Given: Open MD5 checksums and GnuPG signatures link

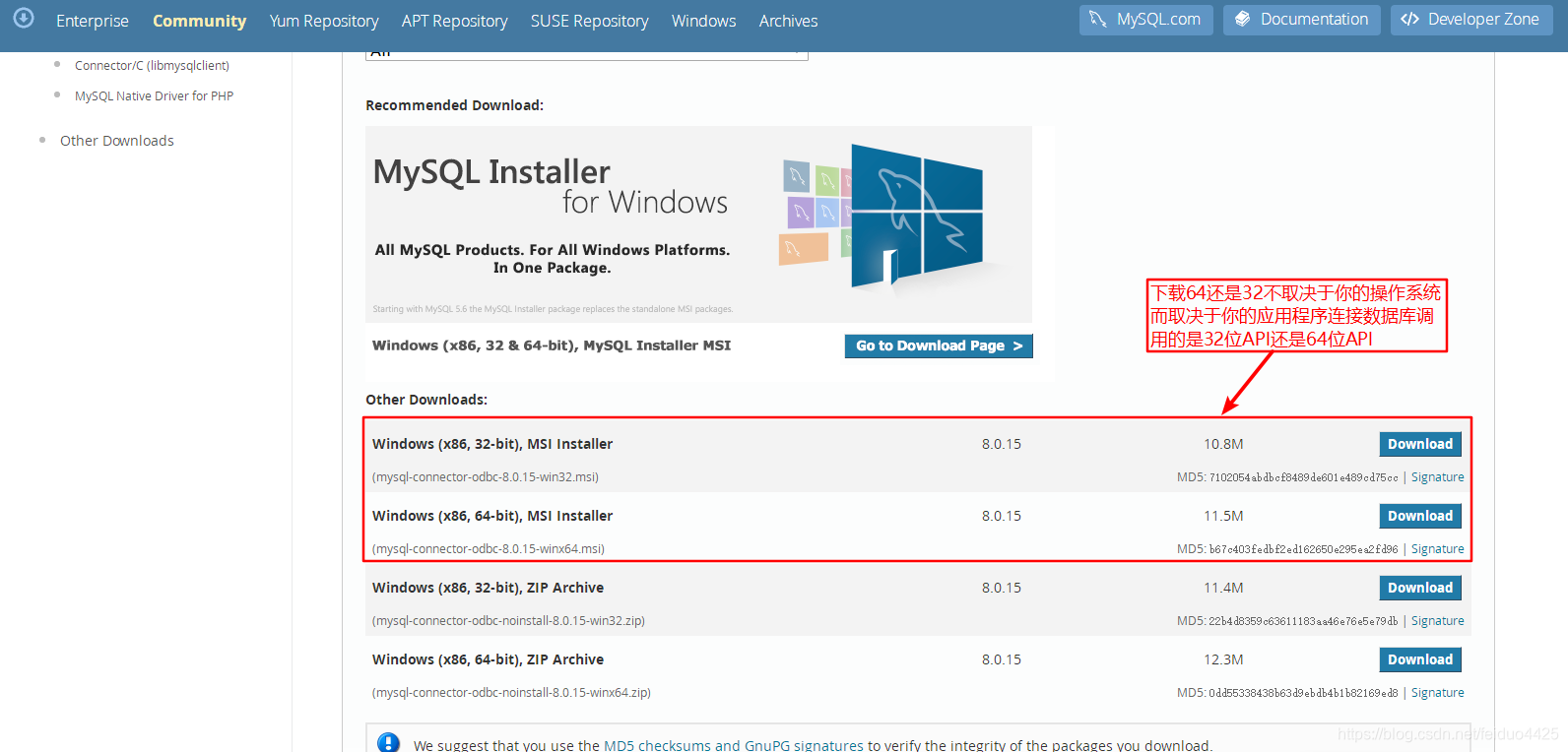Looking at the screenshot, I should (734, 745).
